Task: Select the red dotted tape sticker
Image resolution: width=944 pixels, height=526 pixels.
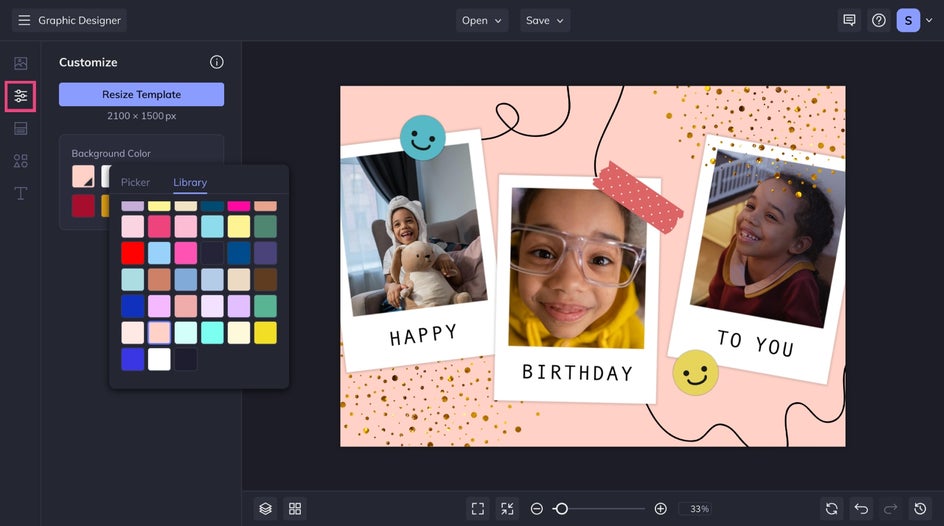Action: 638,197
